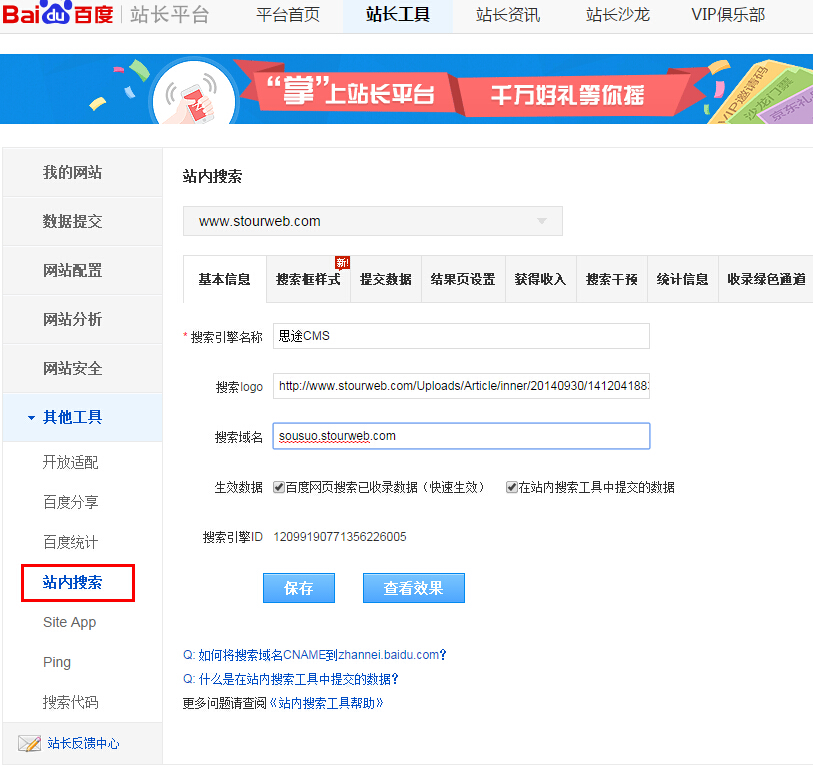Select 百度统计 in the sidebar
This screenshot has width=813, height=774.
point(70,542)
